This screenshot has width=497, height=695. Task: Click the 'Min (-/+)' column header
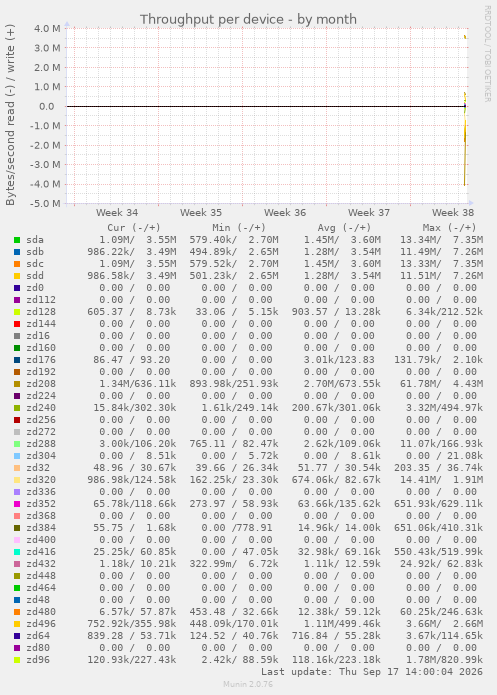pos(239,228)
